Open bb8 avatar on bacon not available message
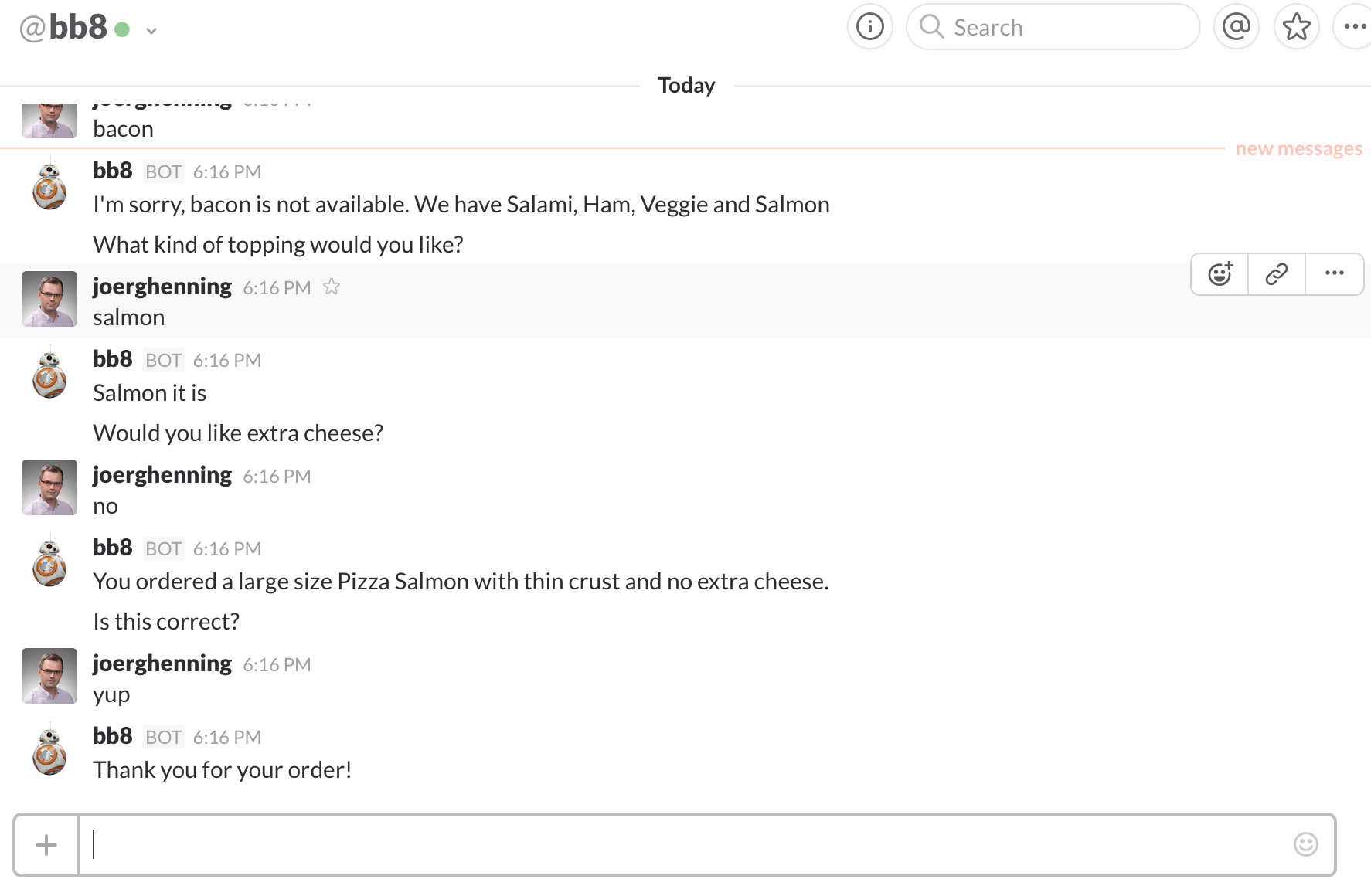Viewport: 1371px width, 896px height. pos(49,184)
